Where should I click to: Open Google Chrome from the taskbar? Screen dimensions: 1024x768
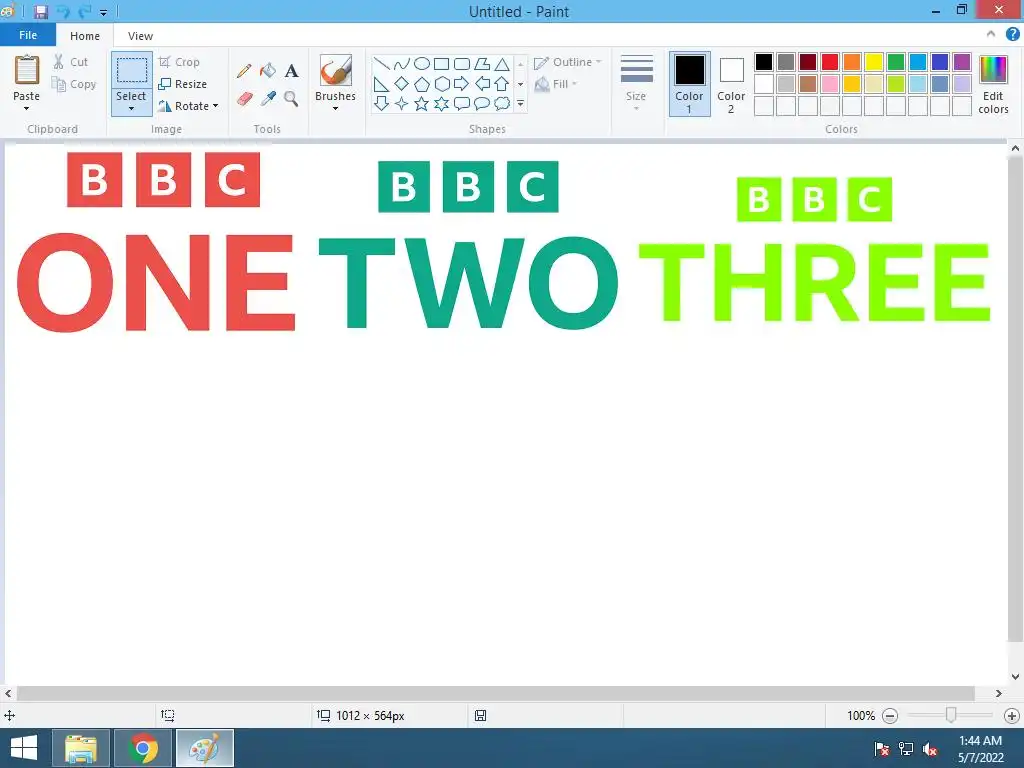[143, 748]
